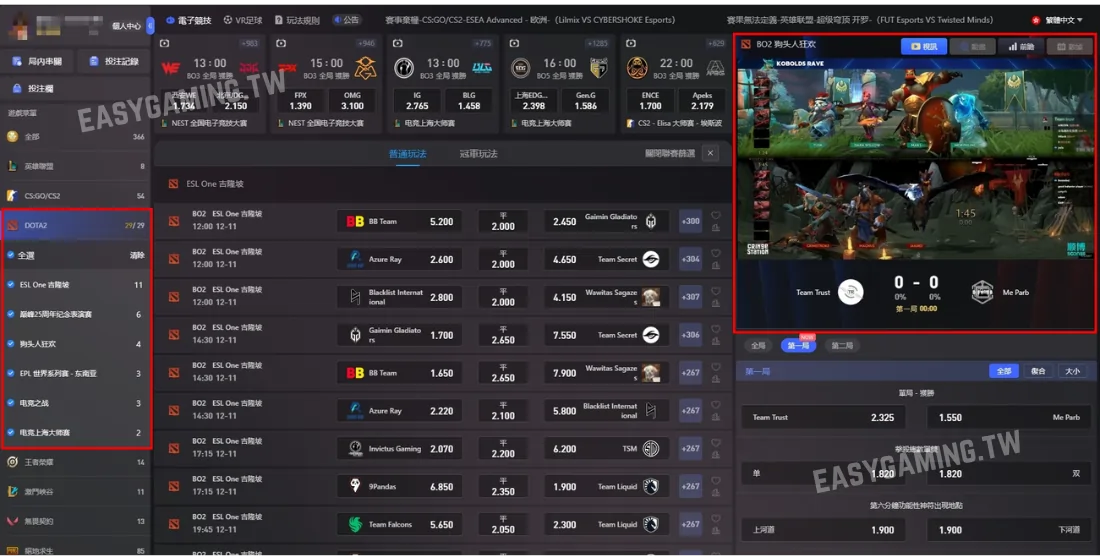Select the 第二局 map tab
1100x560 pixels.
click(842, 345)
